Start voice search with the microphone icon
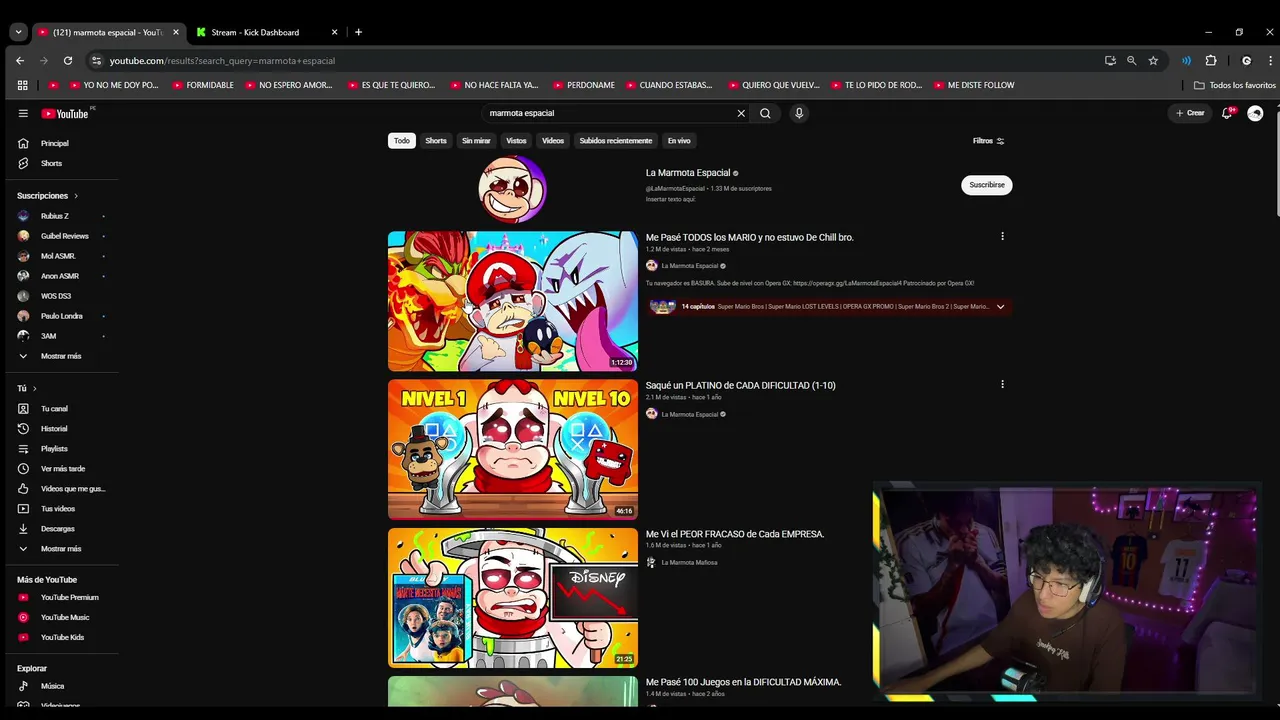 799,113
